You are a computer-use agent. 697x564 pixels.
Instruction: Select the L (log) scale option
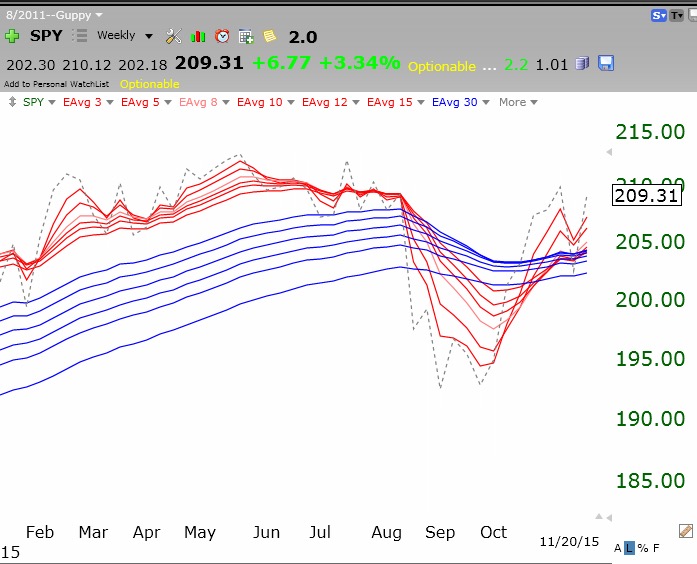629,548
